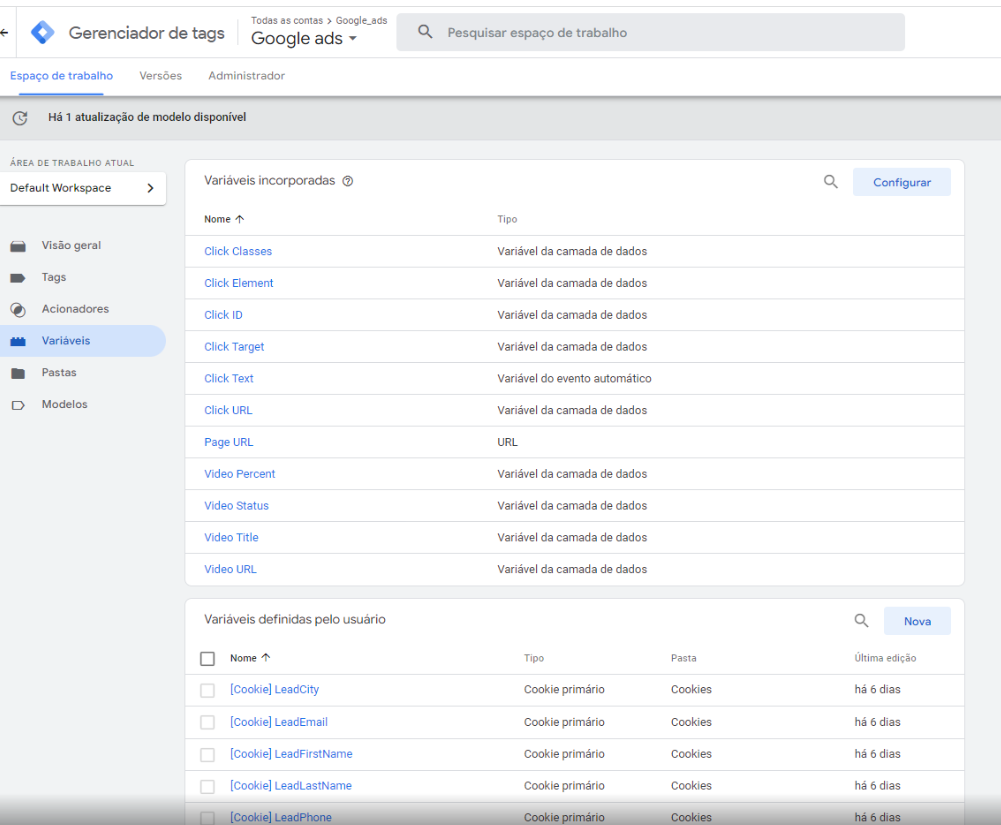Open the Video Title variable
The image size is (1001, 825).
pos(231,537)
